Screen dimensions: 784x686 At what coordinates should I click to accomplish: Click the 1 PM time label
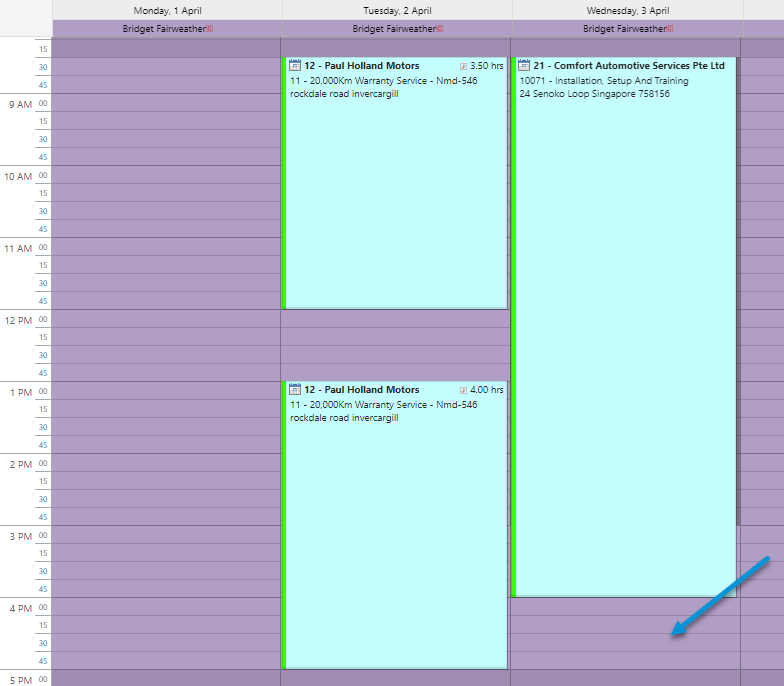(x=21, y=392)
